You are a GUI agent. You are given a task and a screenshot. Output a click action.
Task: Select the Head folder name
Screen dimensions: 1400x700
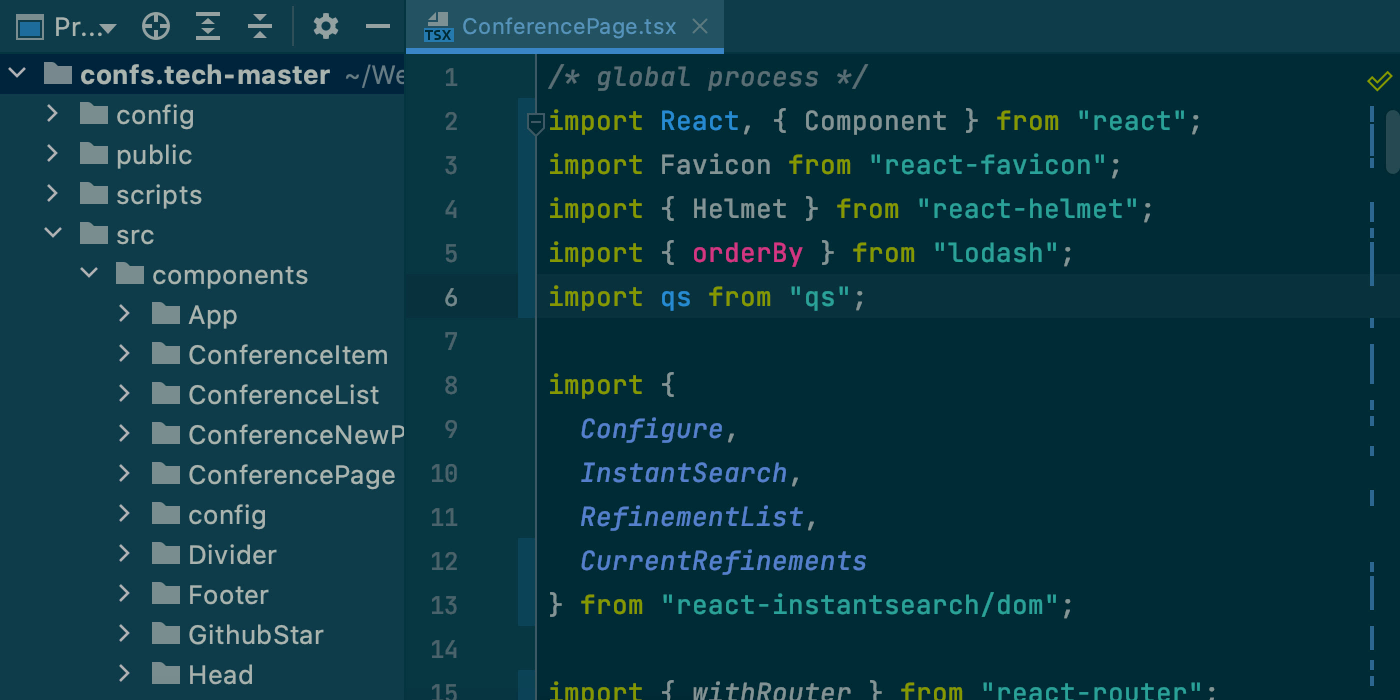[220, 675]
